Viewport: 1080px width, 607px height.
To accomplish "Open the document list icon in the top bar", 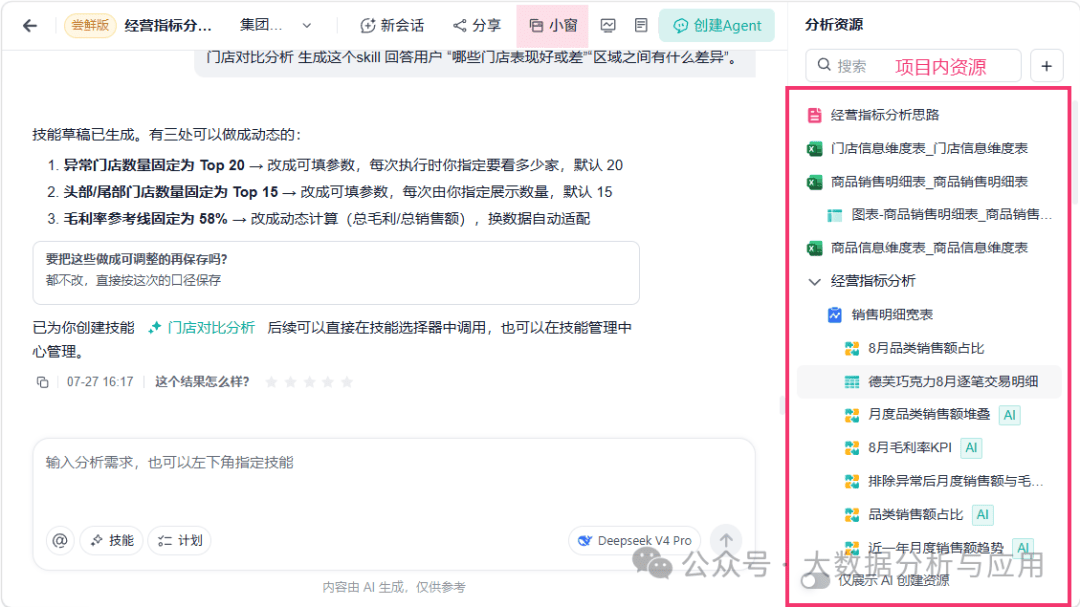I will pyautogui.click(x=641, y=25).
